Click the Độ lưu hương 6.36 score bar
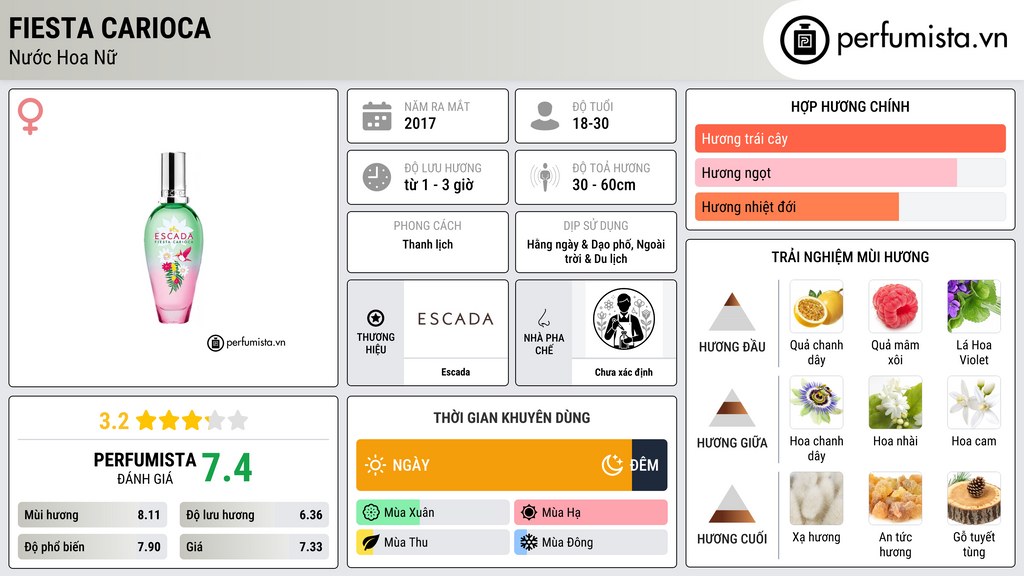This screenshot has width=1024, height=576. (x=254, y=515)
